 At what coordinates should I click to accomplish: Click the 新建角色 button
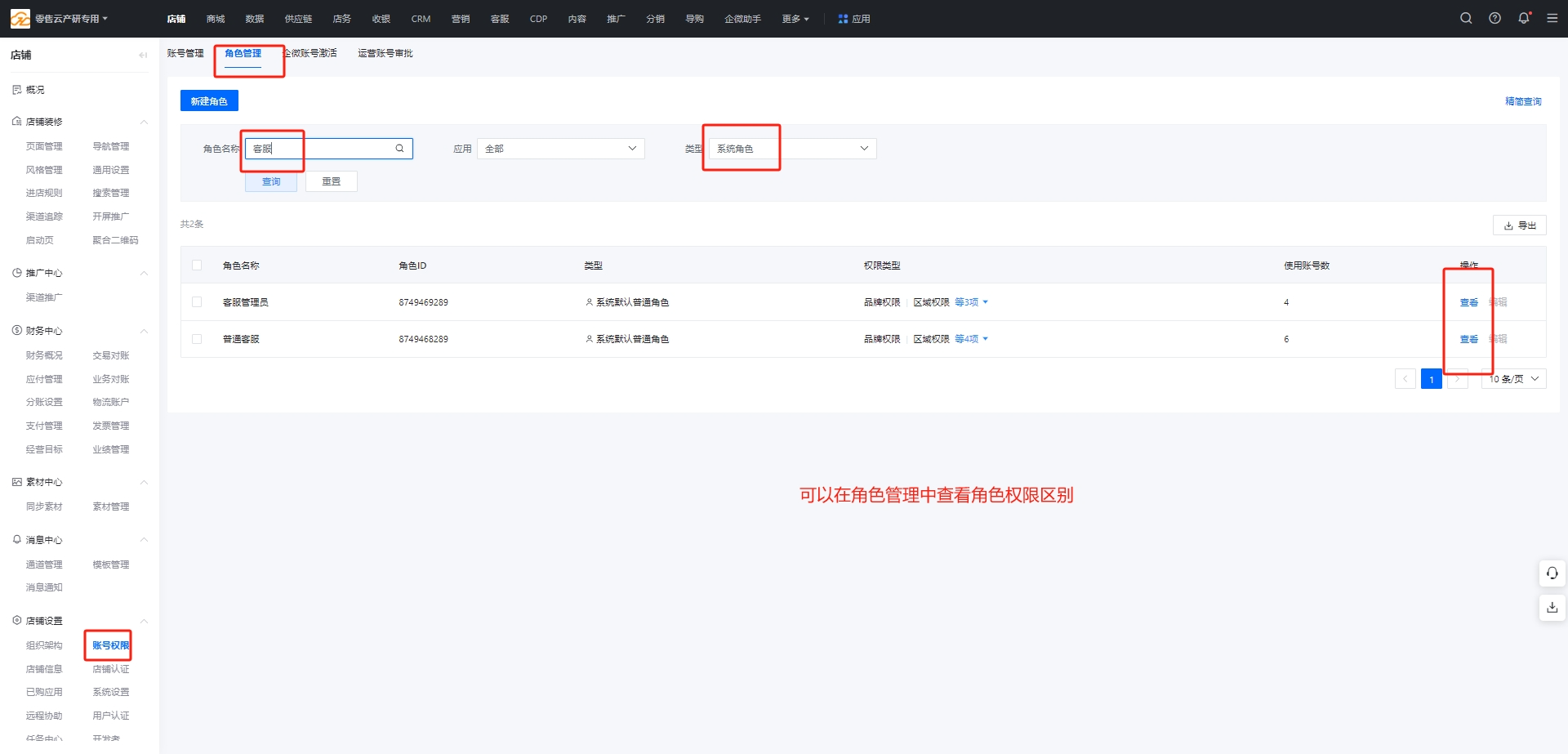209,101
